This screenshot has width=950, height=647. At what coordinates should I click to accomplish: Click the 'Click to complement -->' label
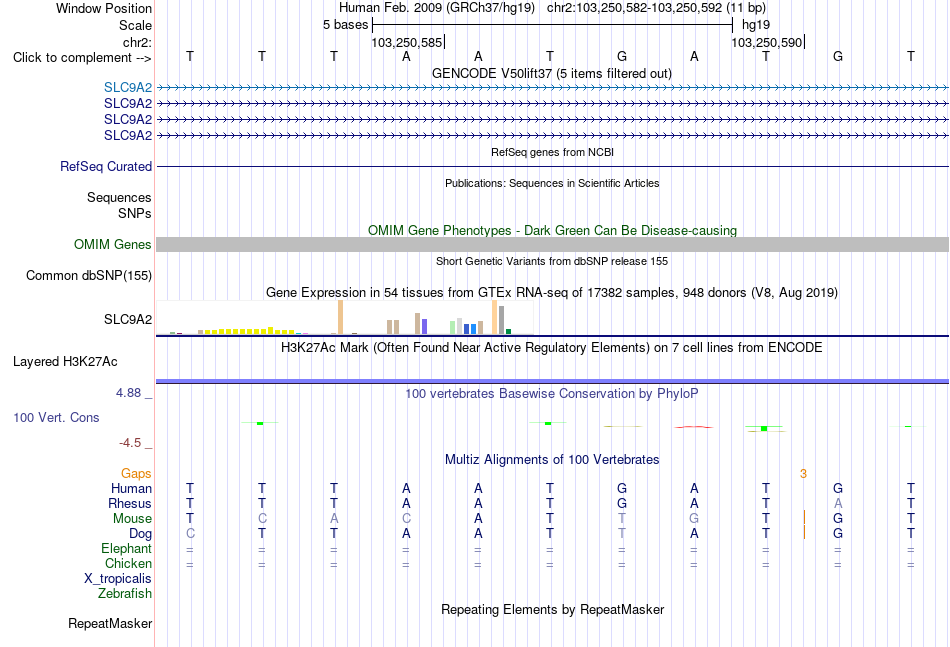coord(82,58)
